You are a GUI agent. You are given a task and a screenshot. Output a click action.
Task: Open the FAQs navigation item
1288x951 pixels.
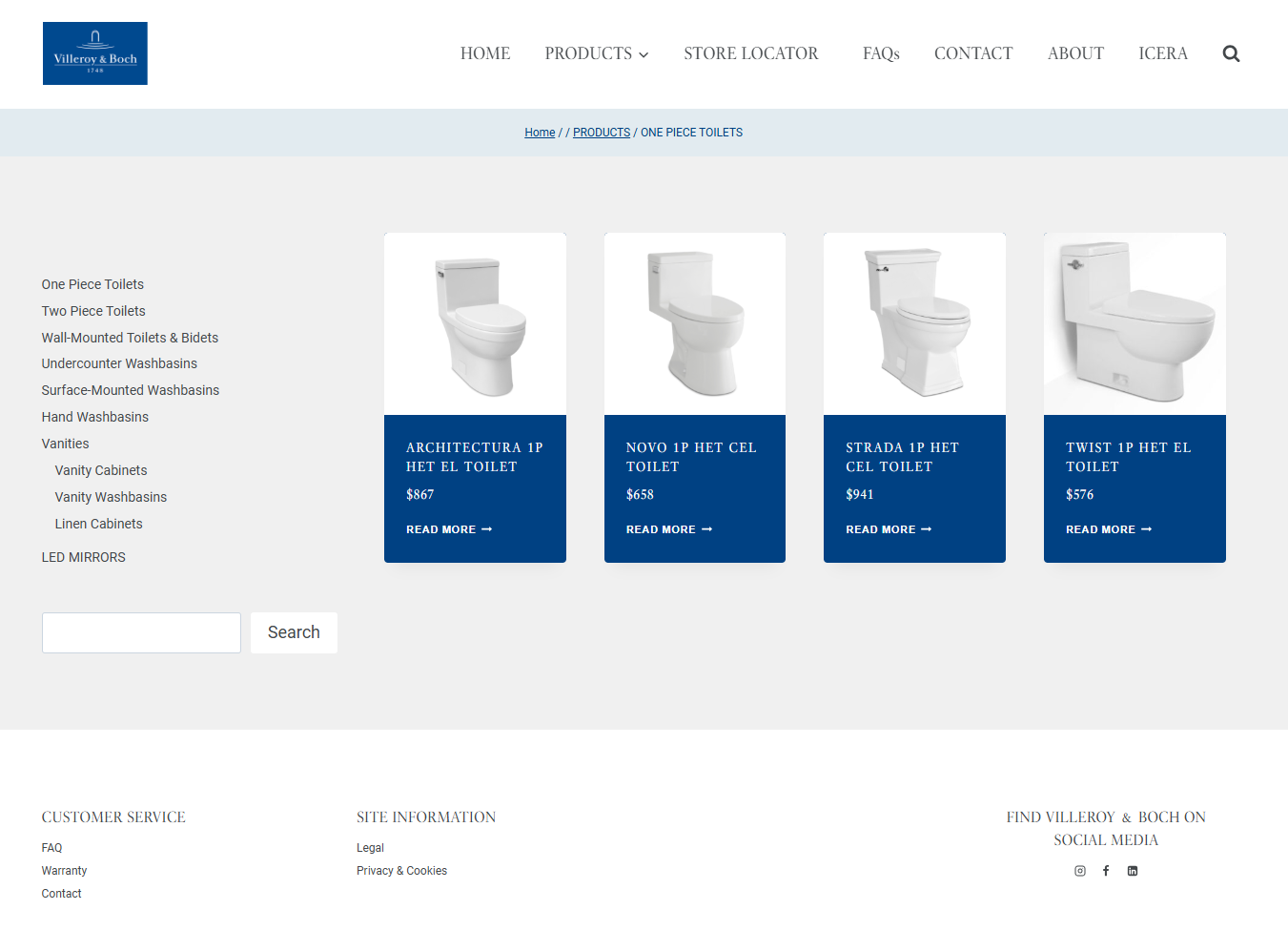click(x=881, y=53)
